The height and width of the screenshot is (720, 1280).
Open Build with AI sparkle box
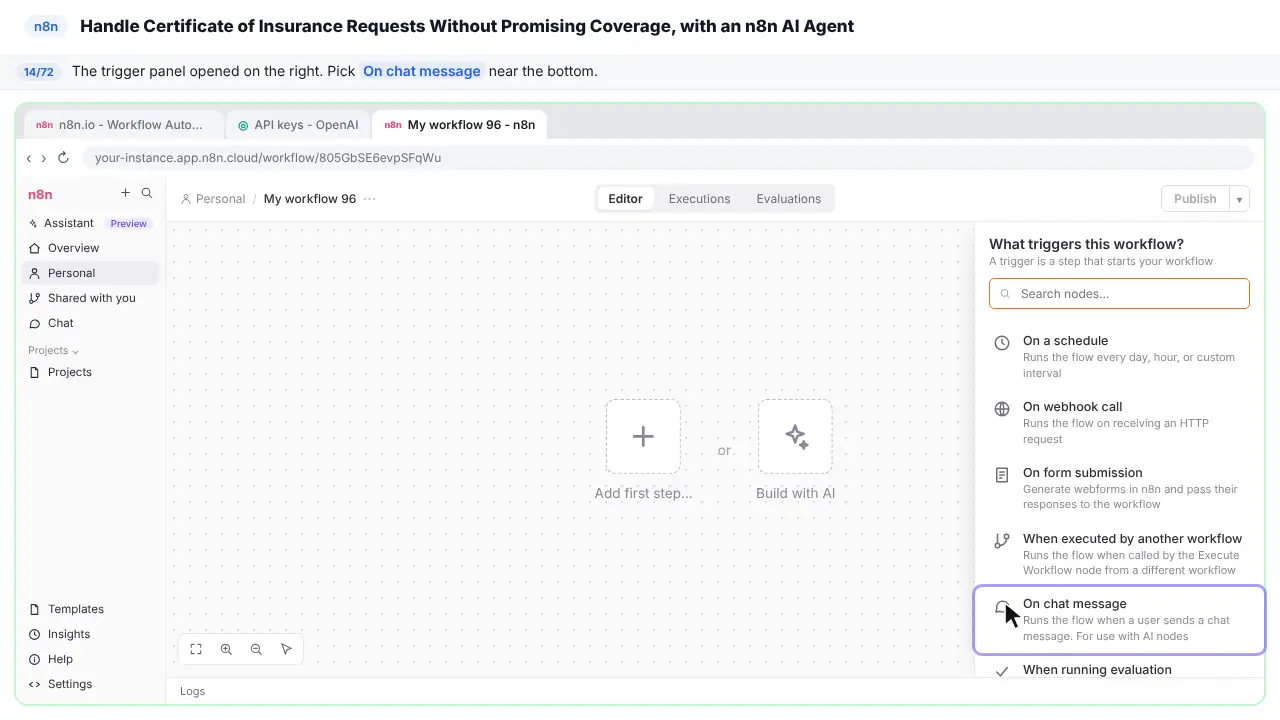pyautogui.click(x=795, y=437)
